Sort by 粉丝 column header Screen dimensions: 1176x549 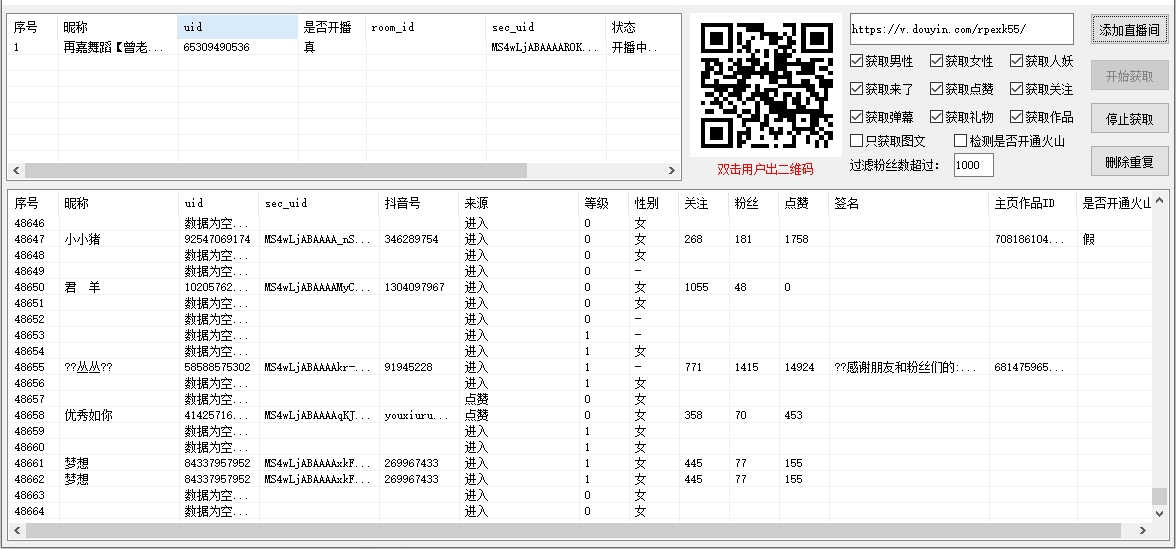(x=745, y=203)
